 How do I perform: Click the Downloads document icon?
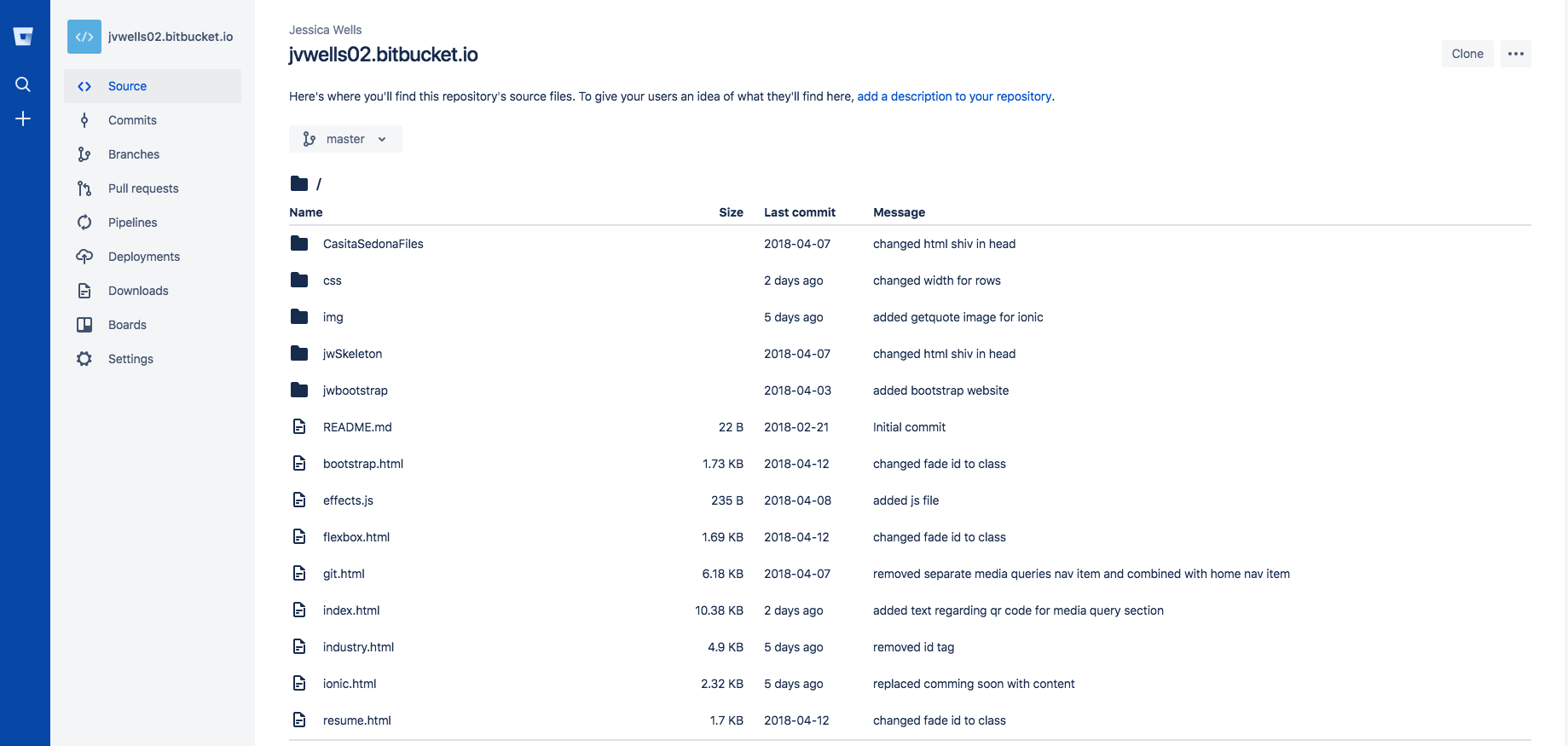click(84, 291)
